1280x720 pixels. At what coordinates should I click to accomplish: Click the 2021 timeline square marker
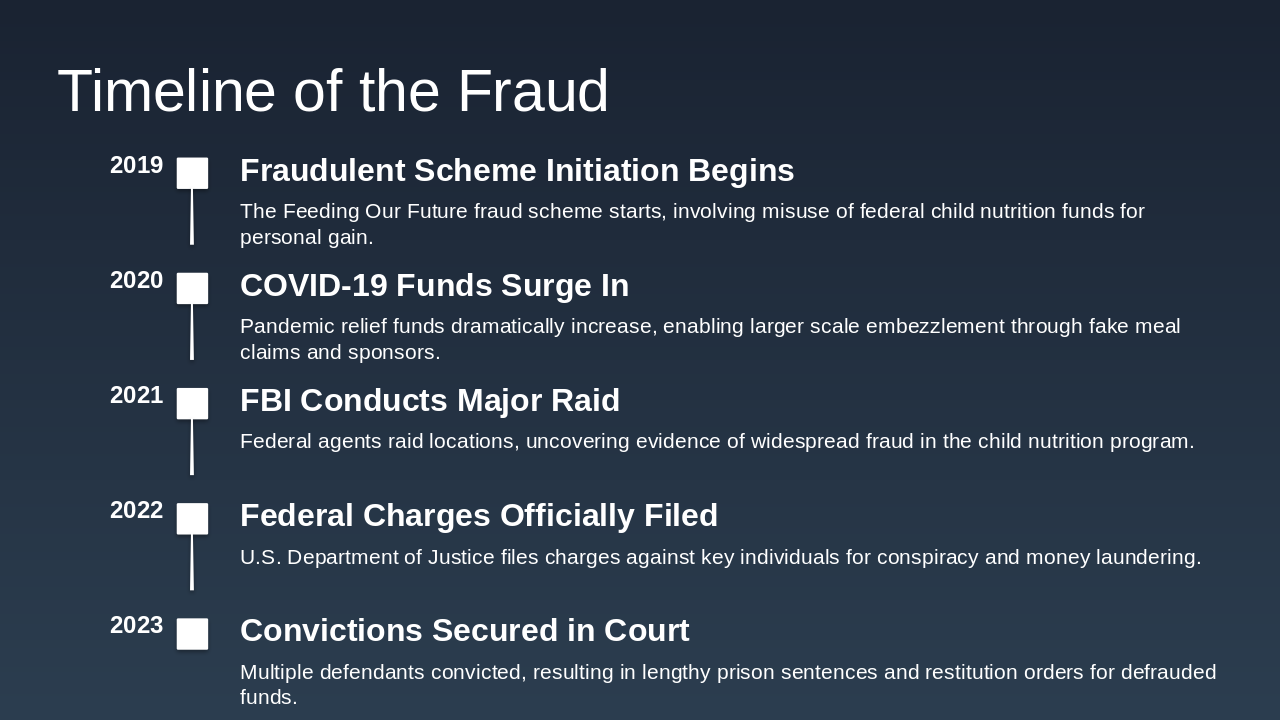point(193,403)
